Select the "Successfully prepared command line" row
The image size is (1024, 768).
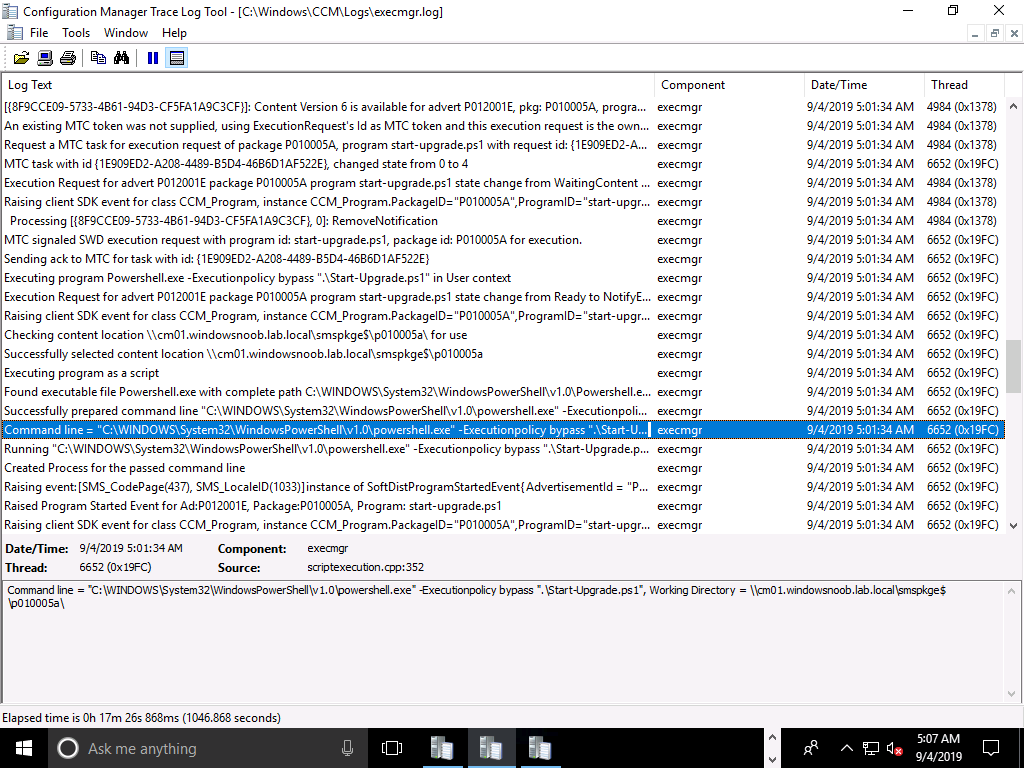pos(503,411)
